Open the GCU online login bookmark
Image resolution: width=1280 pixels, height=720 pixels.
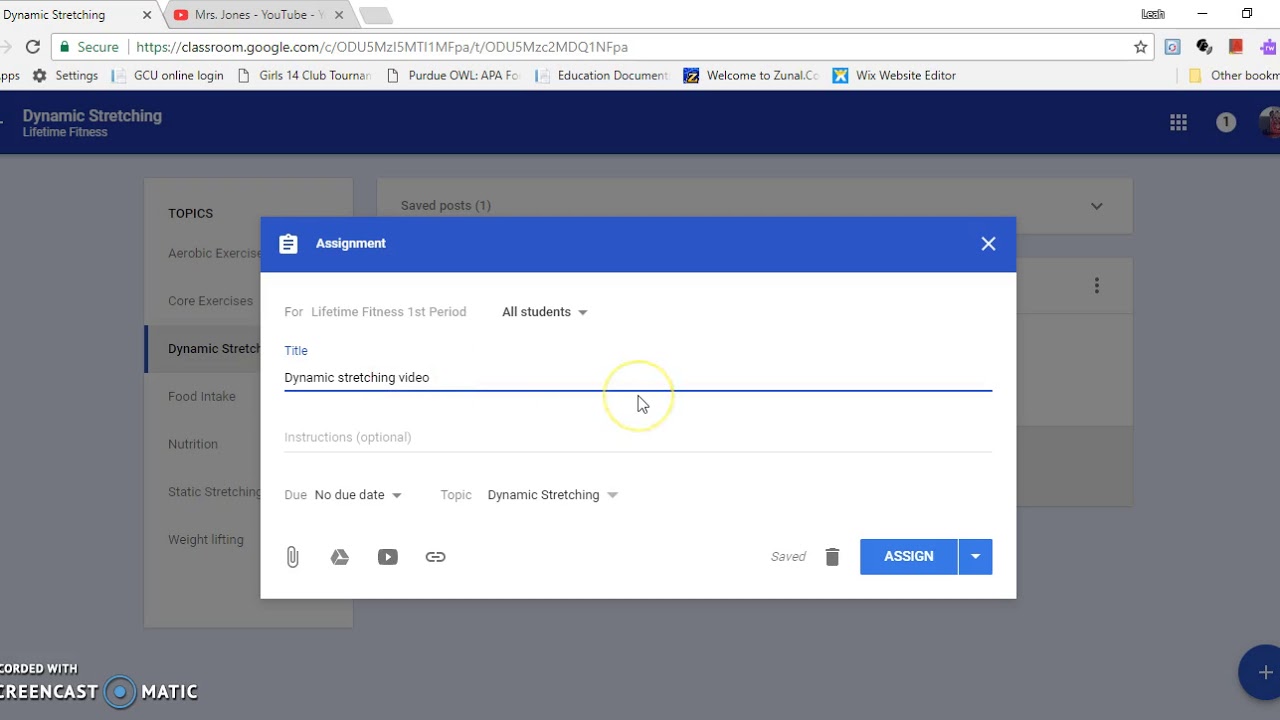(167, 75)
